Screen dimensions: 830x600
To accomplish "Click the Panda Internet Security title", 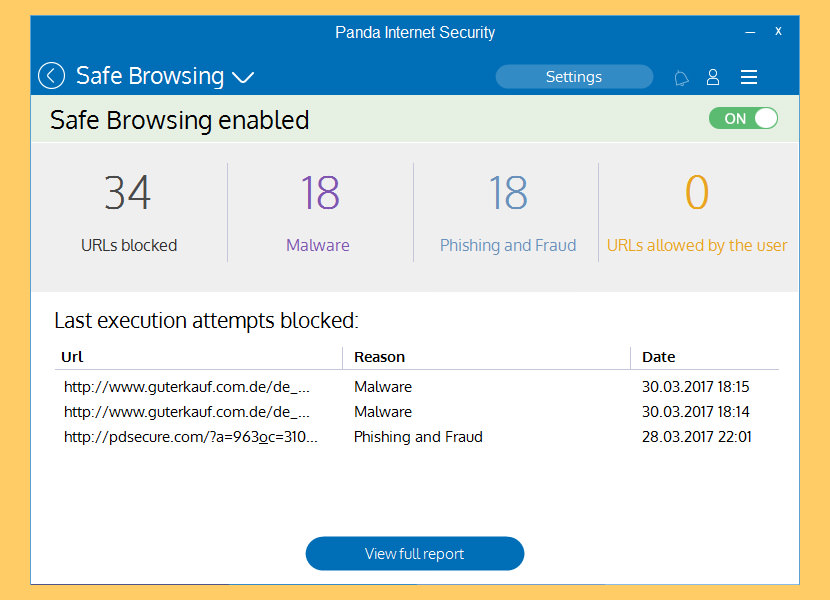I will pyautogui.click(x=415, y=32).
